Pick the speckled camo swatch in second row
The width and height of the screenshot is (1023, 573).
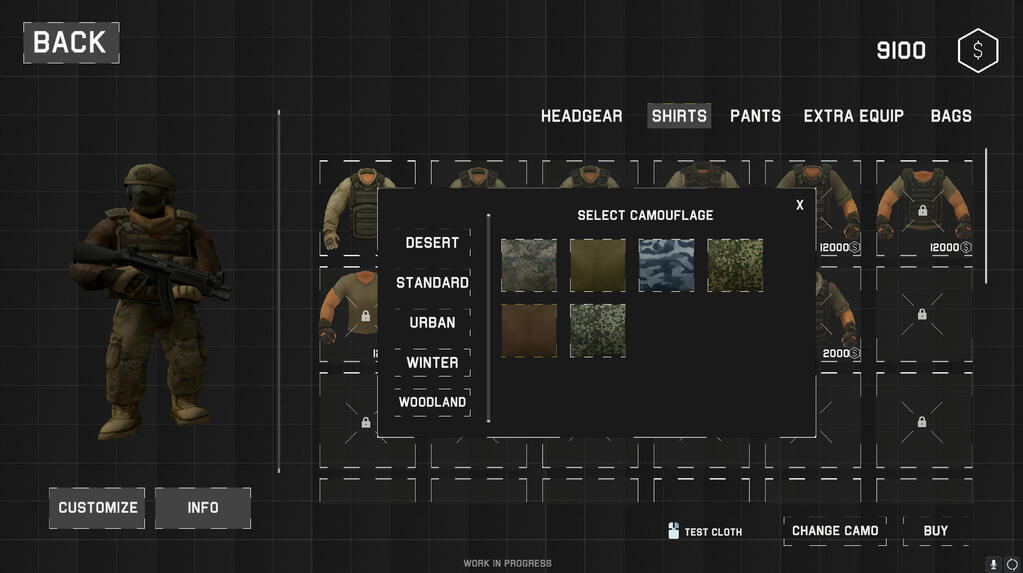tap(598, 330)
